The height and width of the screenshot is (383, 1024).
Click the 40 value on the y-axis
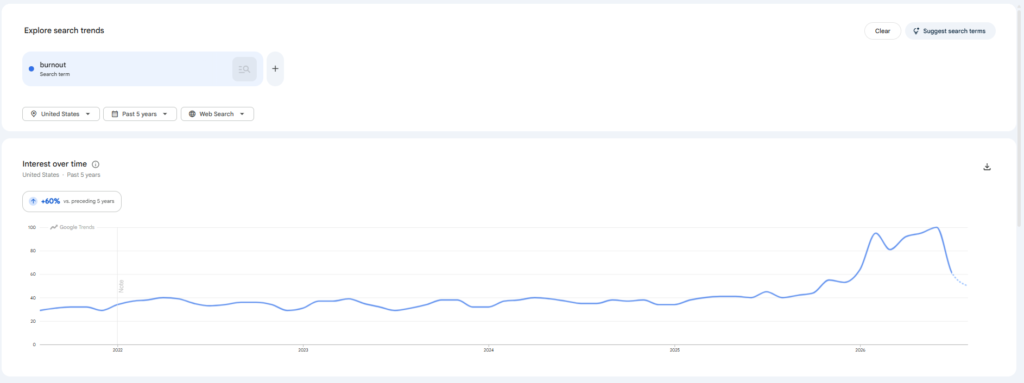pos(32,297)
